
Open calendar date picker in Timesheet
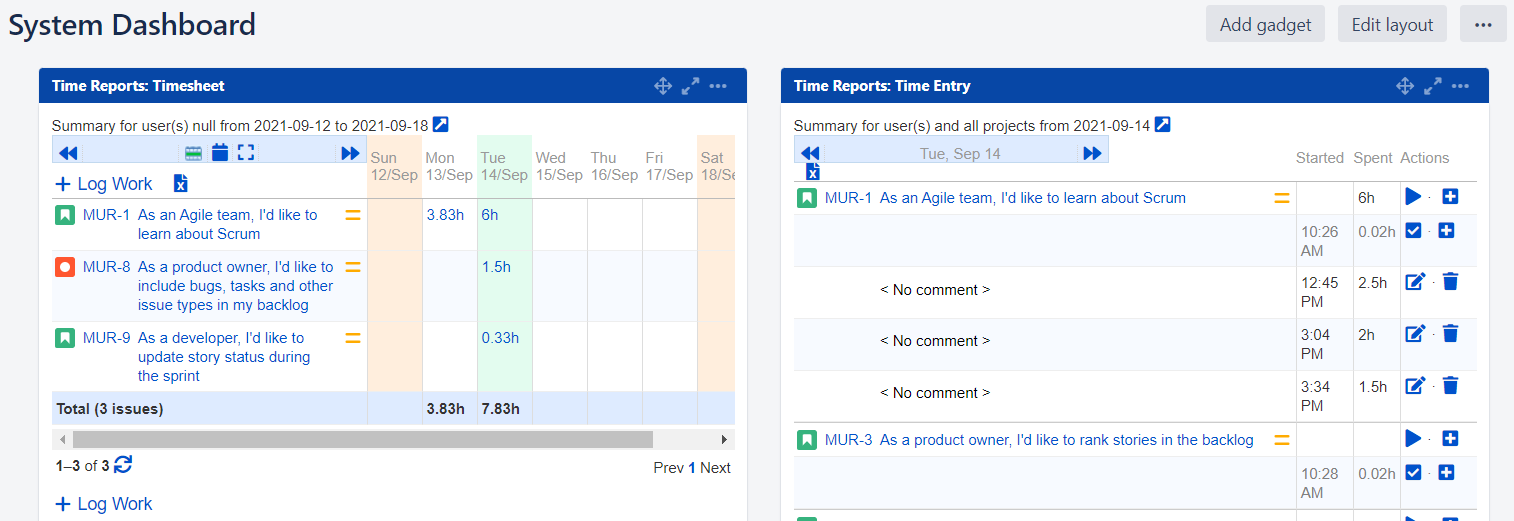[220, 153]
